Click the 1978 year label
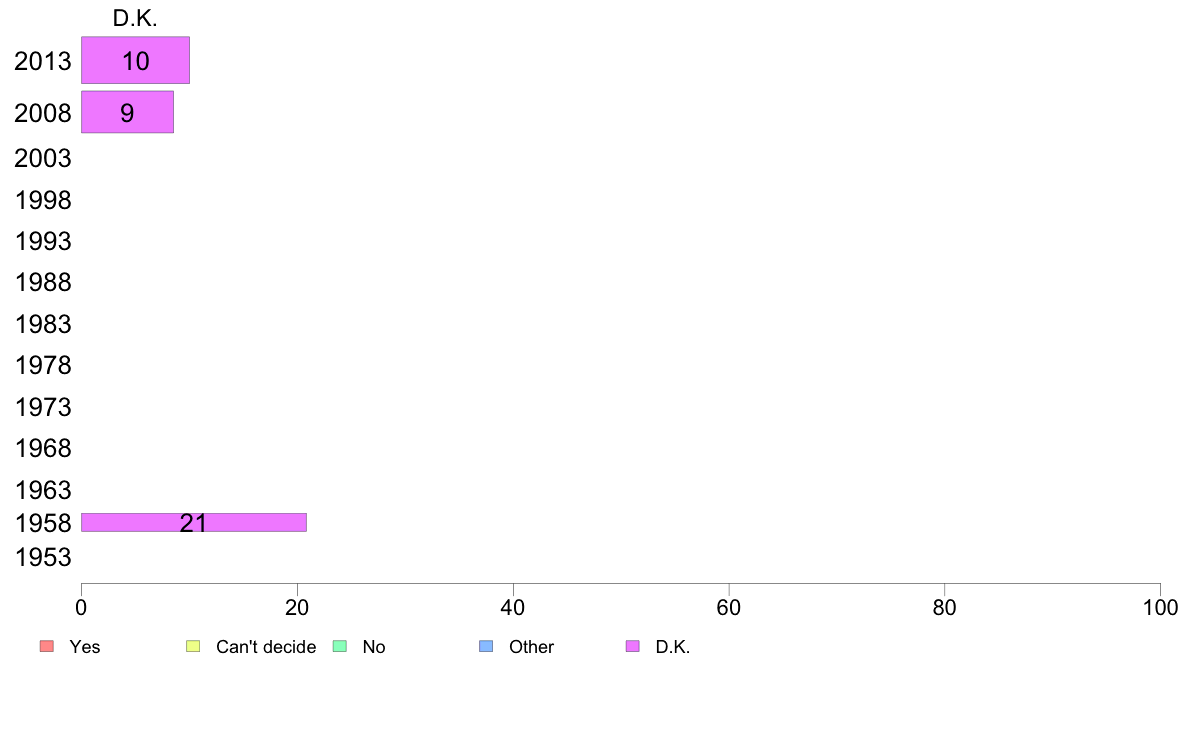The height and width of the screenshot is (736, 1188). tap(42, 365)
